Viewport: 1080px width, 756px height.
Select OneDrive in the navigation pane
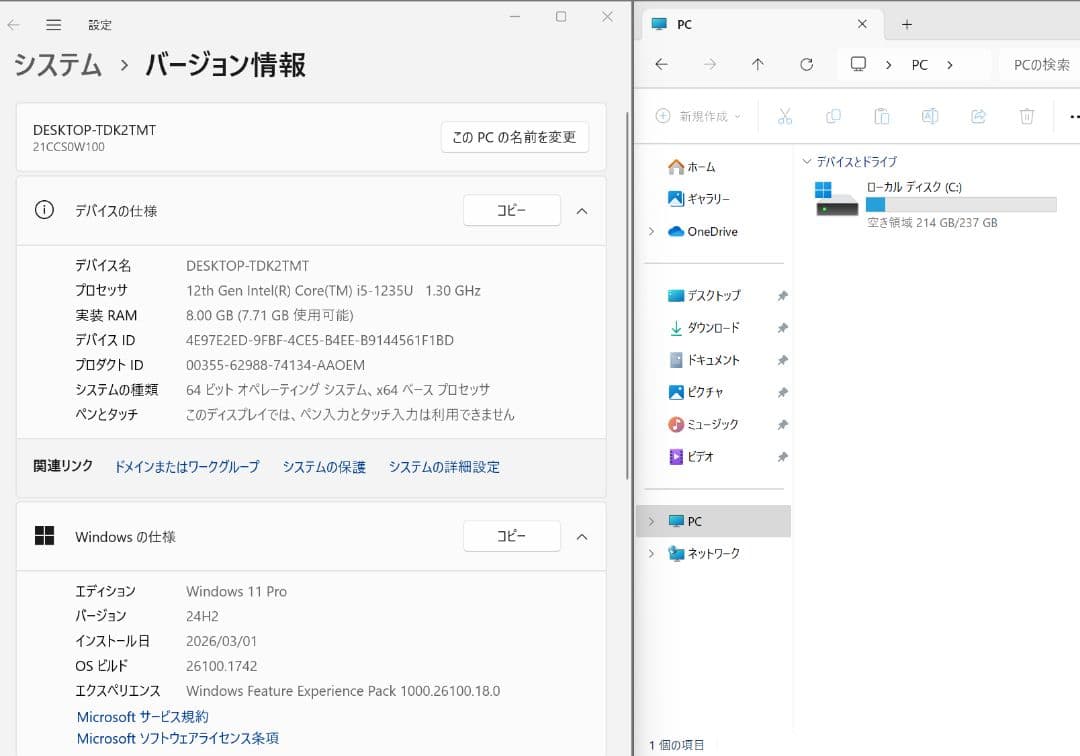coord(703,231)
